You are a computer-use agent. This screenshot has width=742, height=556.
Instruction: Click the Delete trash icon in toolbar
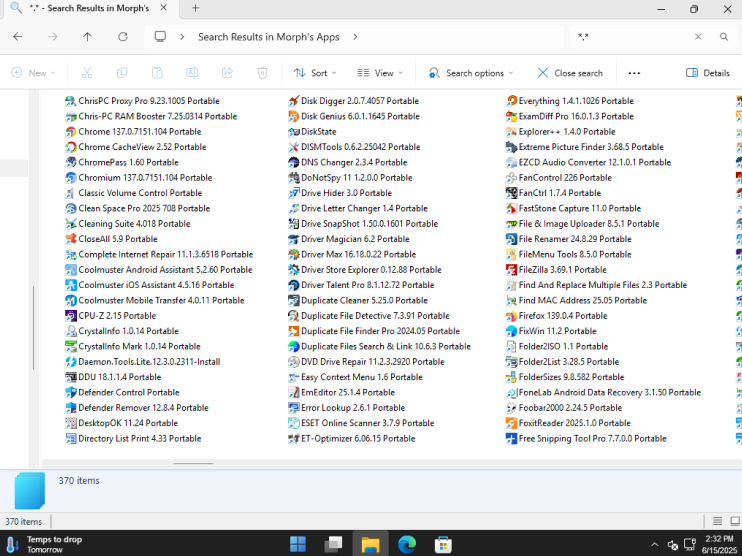coord(262,73)
